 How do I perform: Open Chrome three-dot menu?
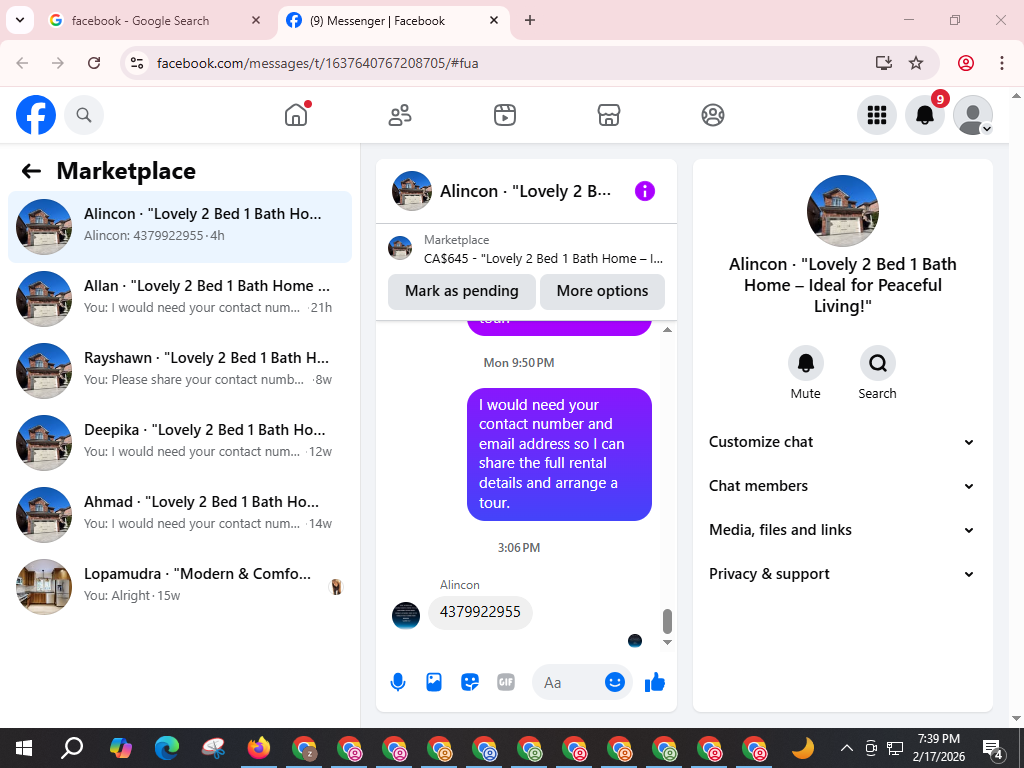[1001, 63]
